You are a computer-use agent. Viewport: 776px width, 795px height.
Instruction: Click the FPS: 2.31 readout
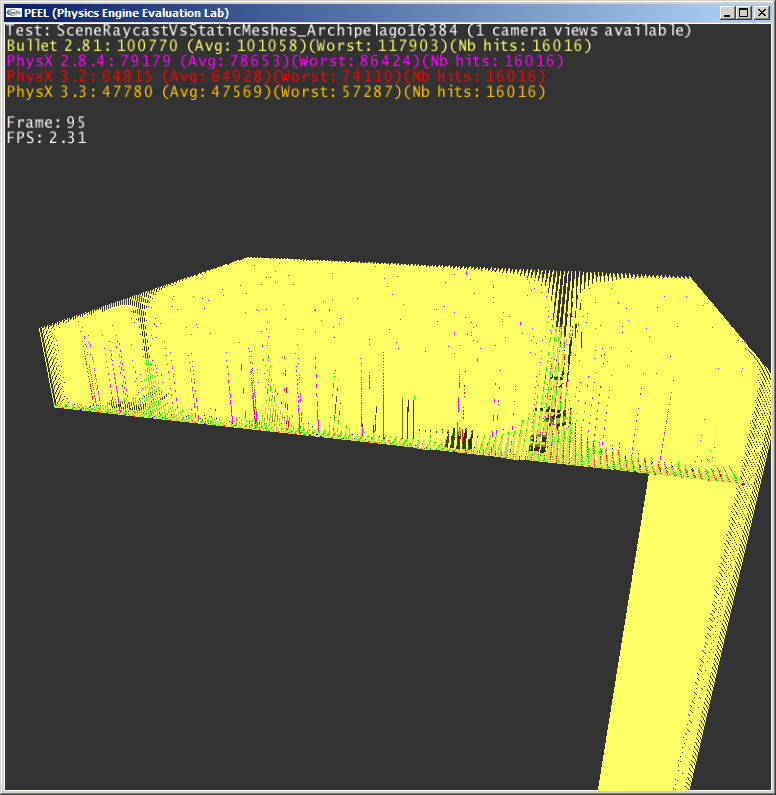46,138
